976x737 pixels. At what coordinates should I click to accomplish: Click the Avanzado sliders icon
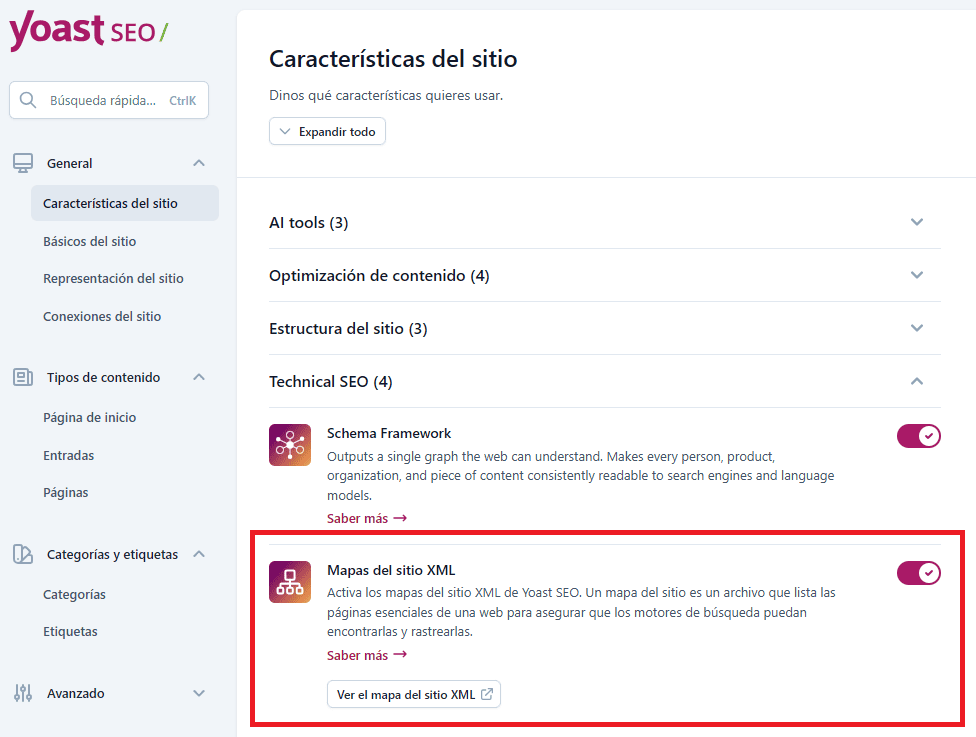(23, 693)
